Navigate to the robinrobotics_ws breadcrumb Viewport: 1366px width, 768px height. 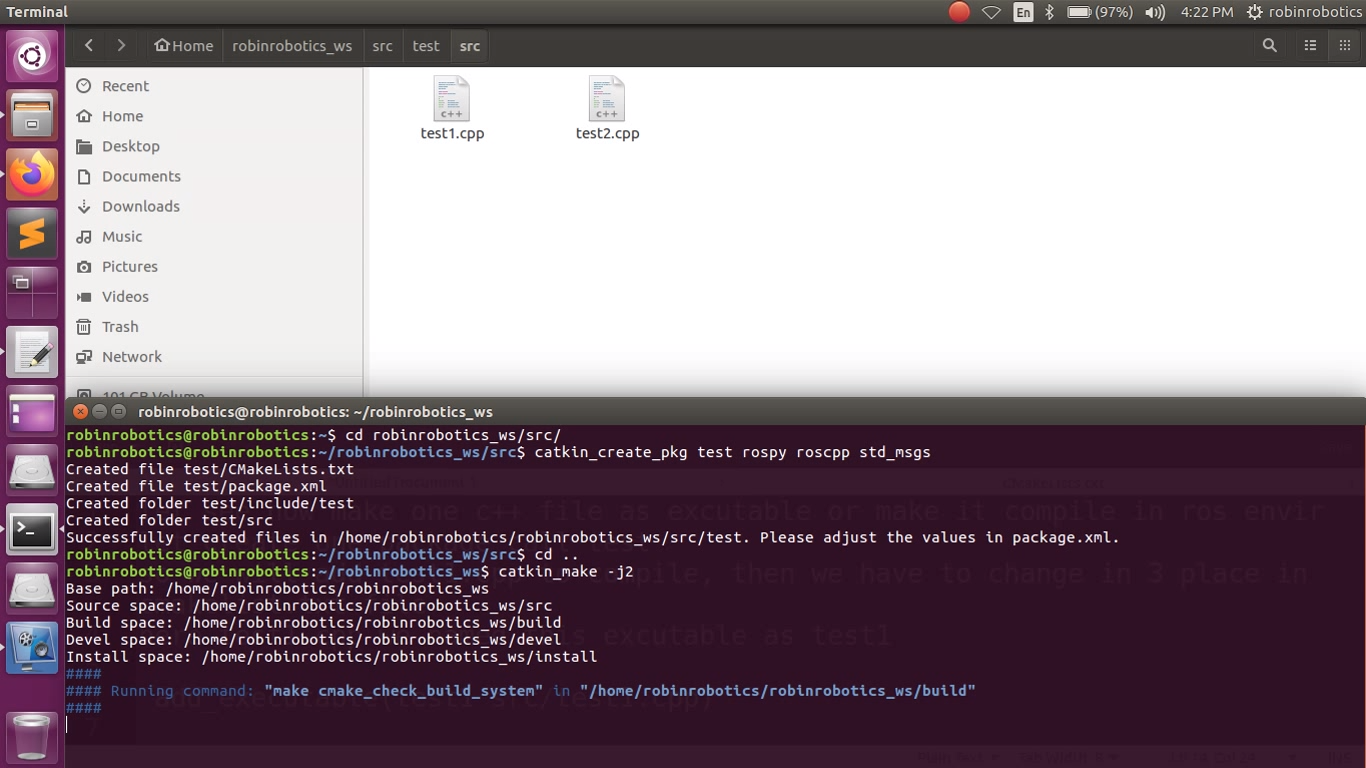click(x=292, y=45)
